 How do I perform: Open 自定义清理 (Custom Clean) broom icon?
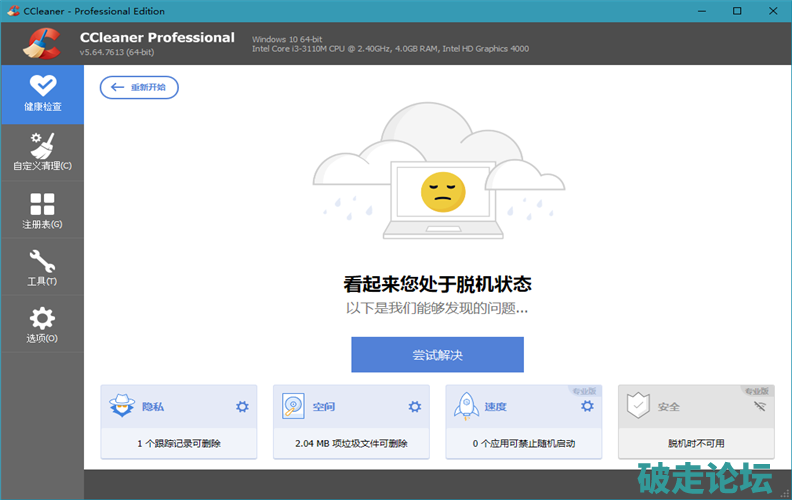click(x=42, y=145)
